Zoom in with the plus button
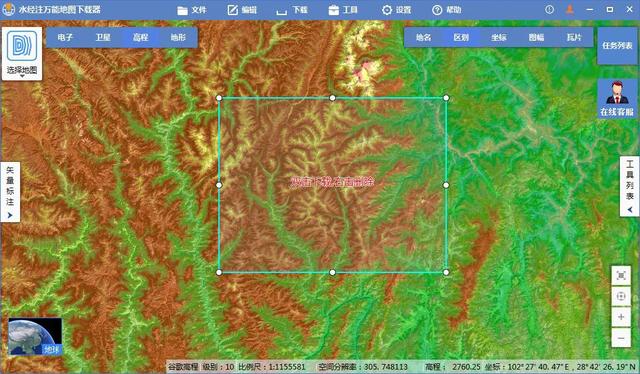Viewport: 640px width, 374px height. coord(621,317)
